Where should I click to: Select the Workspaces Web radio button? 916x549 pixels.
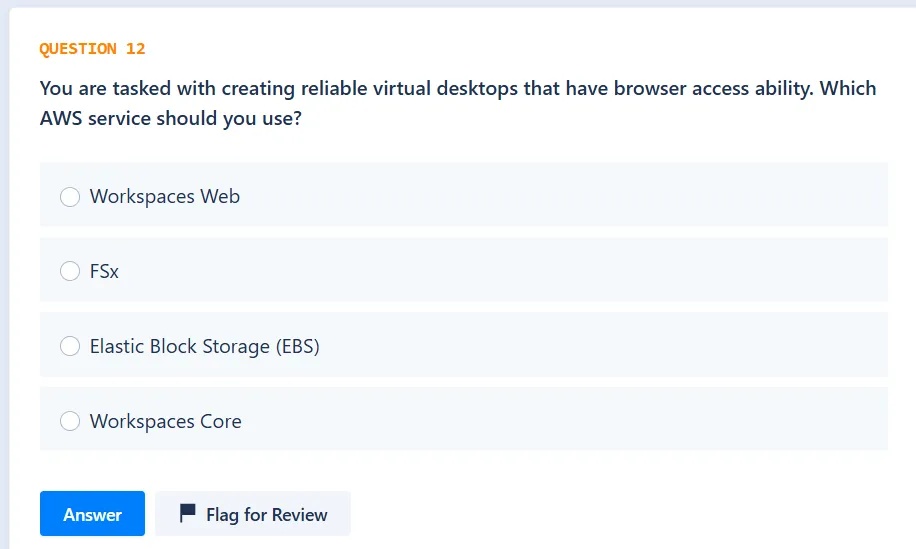70,197
